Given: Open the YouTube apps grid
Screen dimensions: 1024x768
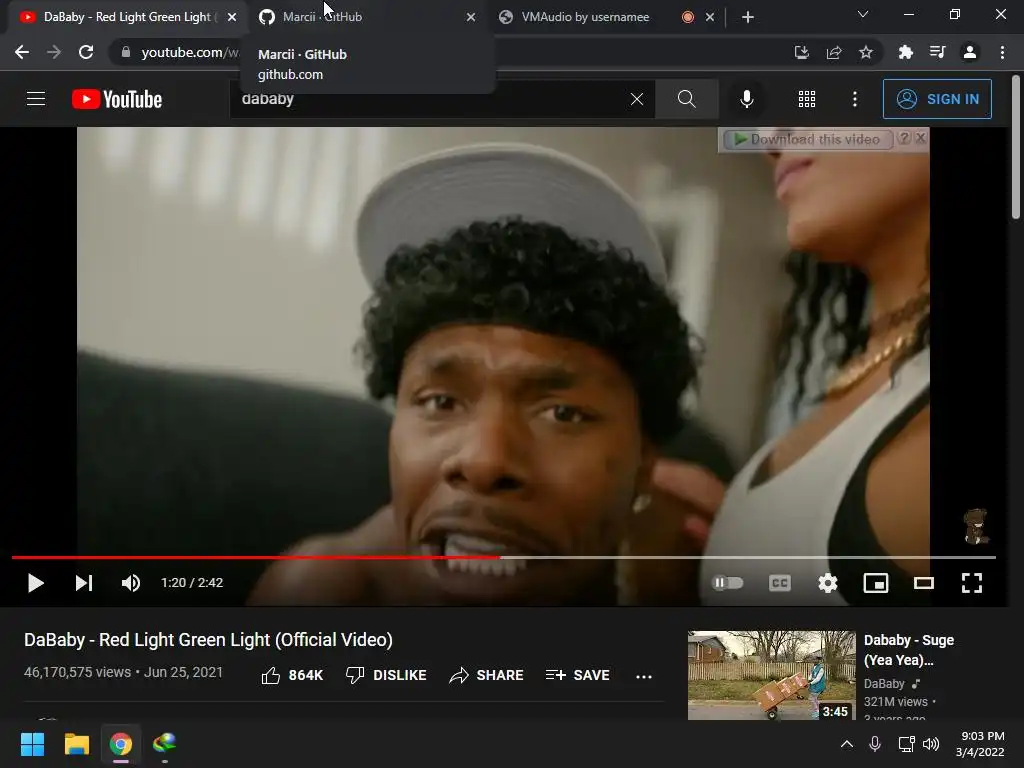Looking at the screenshot, I should point(807,99).
